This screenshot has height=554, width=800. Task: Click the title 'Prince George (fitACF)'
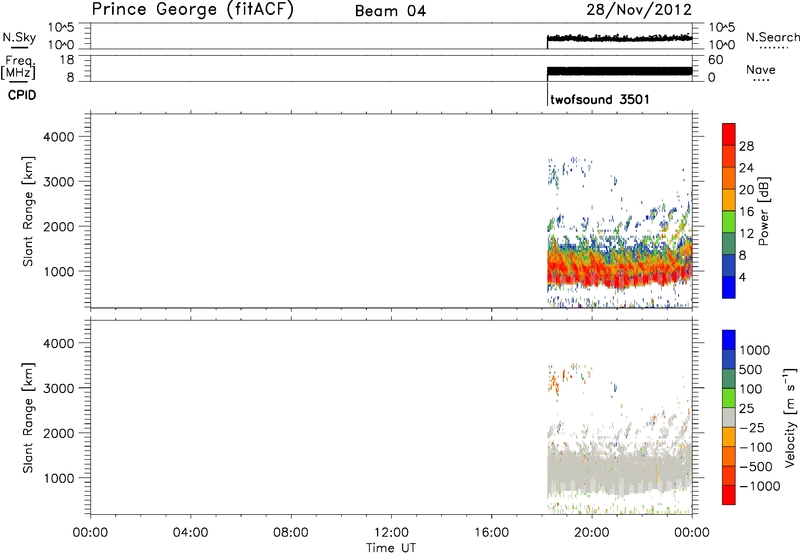click(x=192, y=10)
